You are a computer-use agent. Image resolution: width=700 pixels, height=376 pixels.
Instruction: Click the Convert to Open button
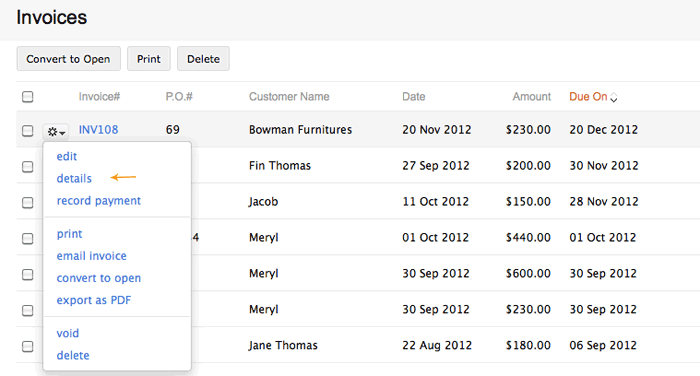(x=68, y=58)
